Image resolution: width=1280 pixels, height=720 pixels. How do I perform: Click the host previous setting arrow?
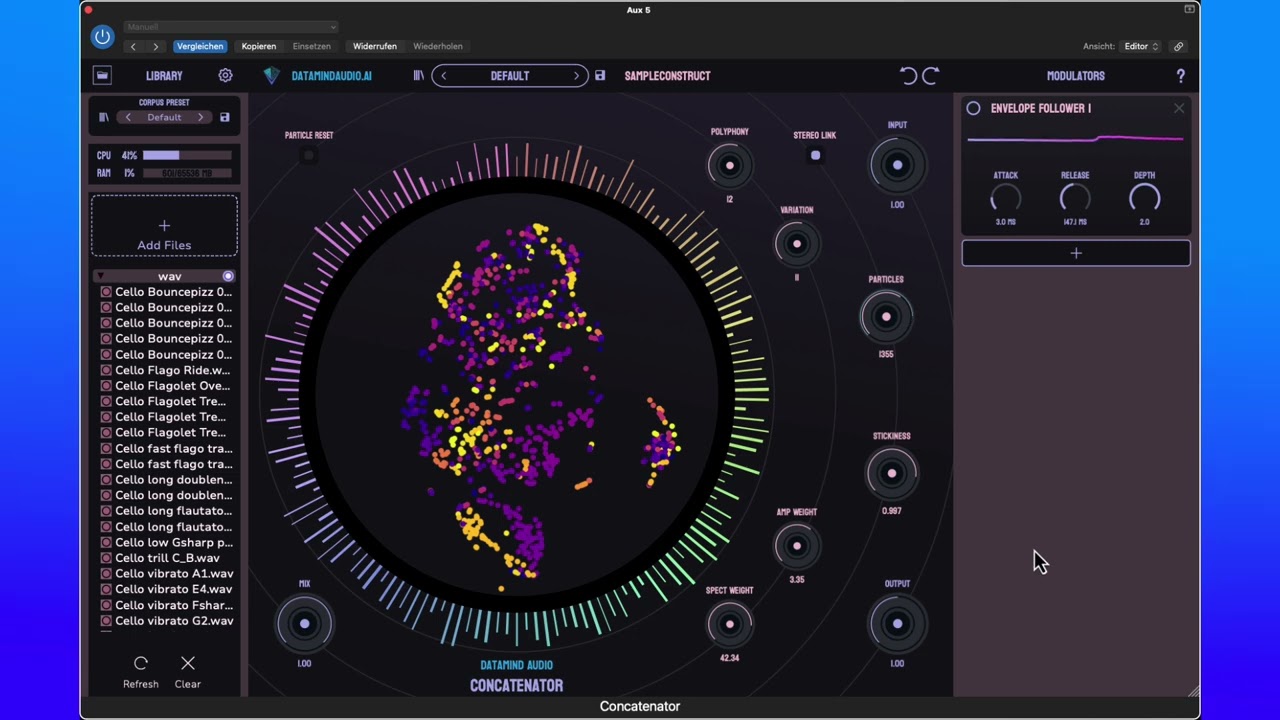tap(133, 46)
